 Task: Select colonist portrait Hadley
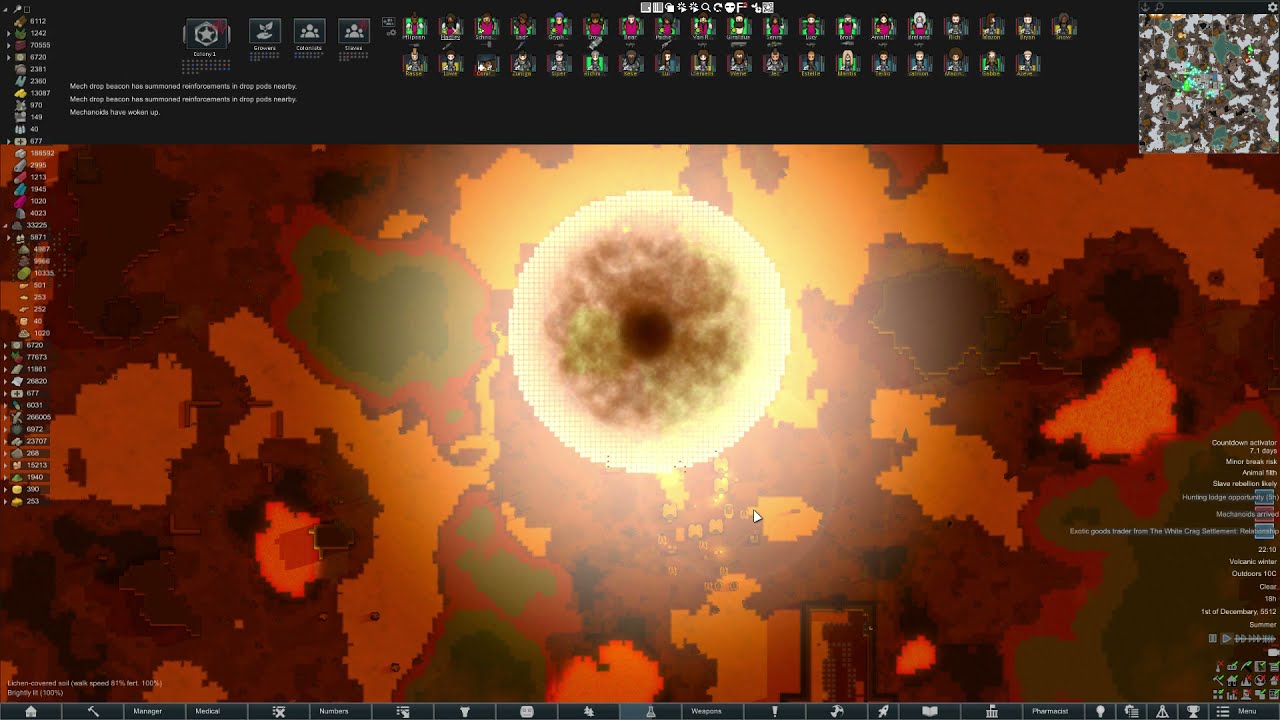[451, 27]
